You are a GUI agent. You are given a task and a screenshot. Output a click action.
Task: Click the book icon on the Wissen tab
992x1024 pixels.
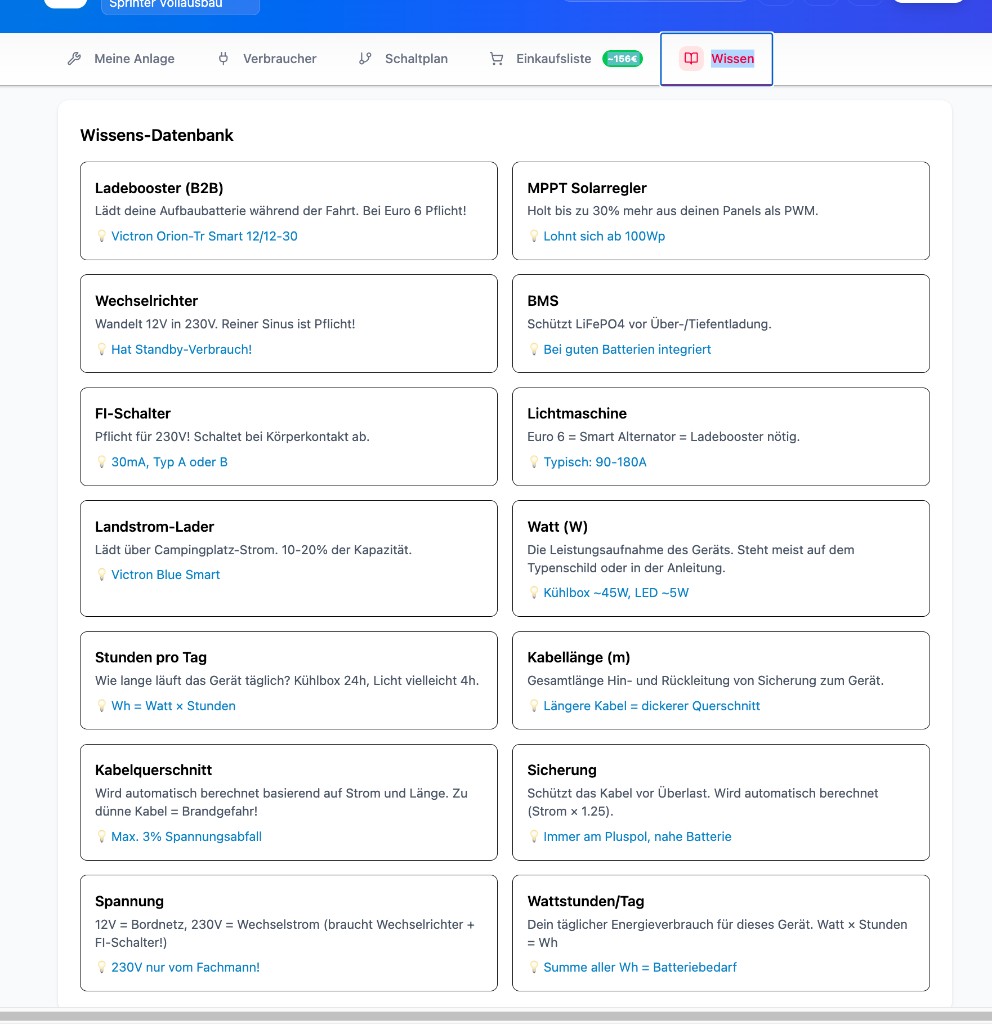pyautogui.click(x=691, y=58)
